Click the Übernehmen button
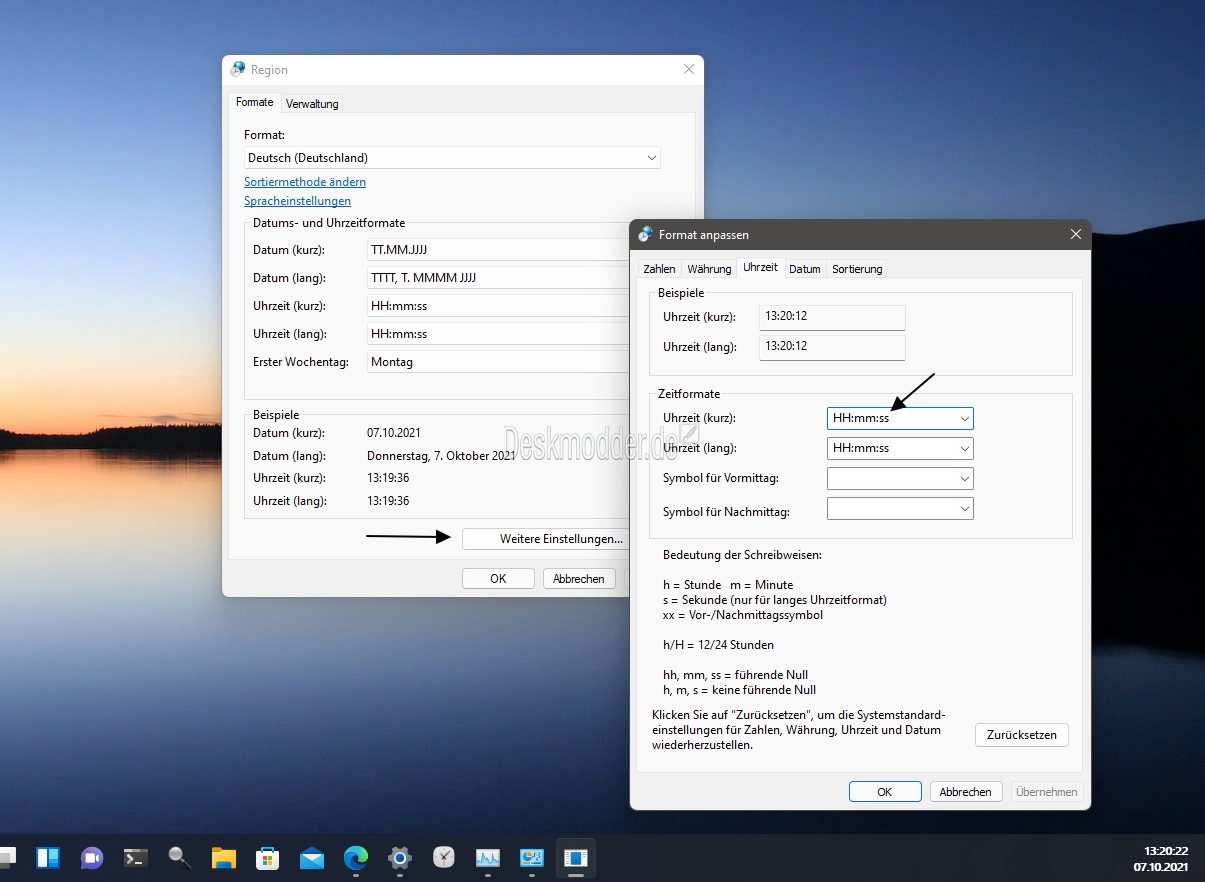Viewport: 1205px width, 882px height. pyautogui.click(x=1047, y=791)
